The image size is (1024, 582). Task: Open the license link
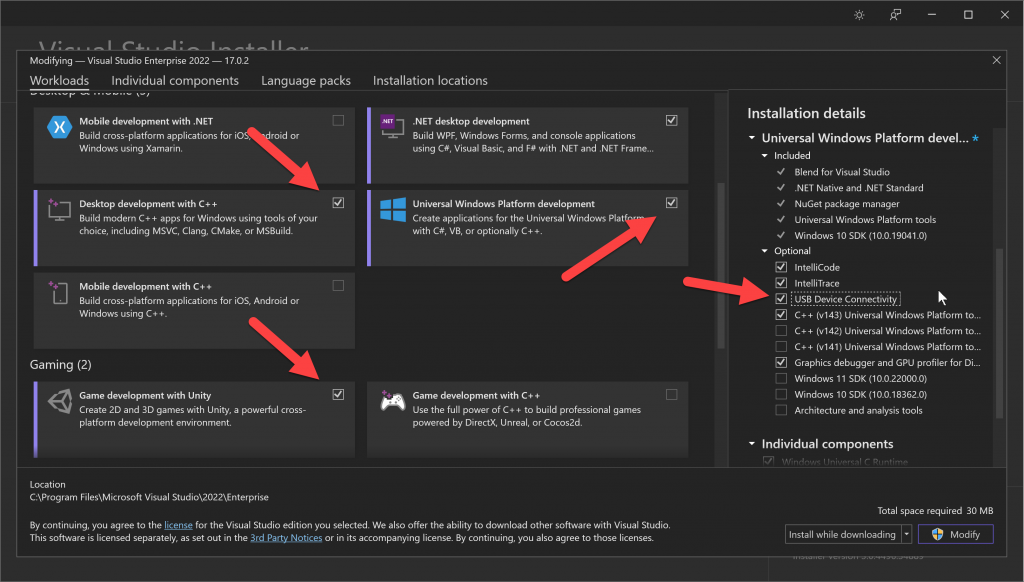(178, 525)
